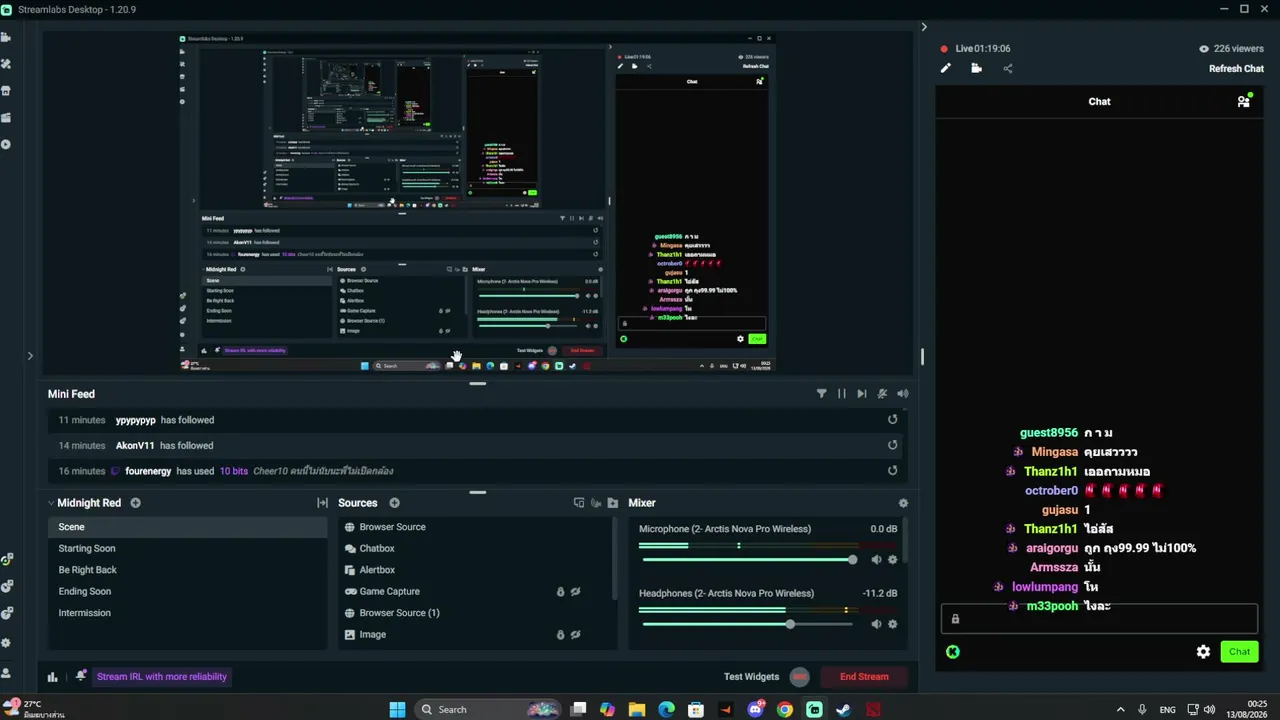Add a new source with the plus icon
Image resolution: width=1280 pixels, height=720 pixels.
(x=394, y=503)
